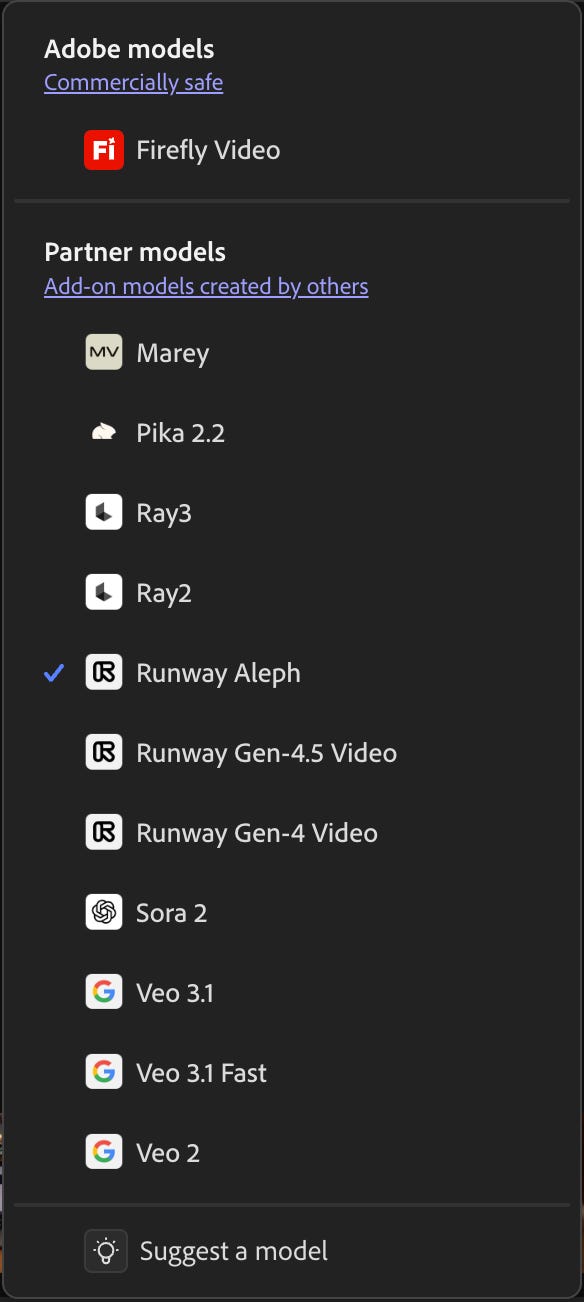Select the Veo 2 Google icon
The image size is (584, 1302).
click(103, 1152)
